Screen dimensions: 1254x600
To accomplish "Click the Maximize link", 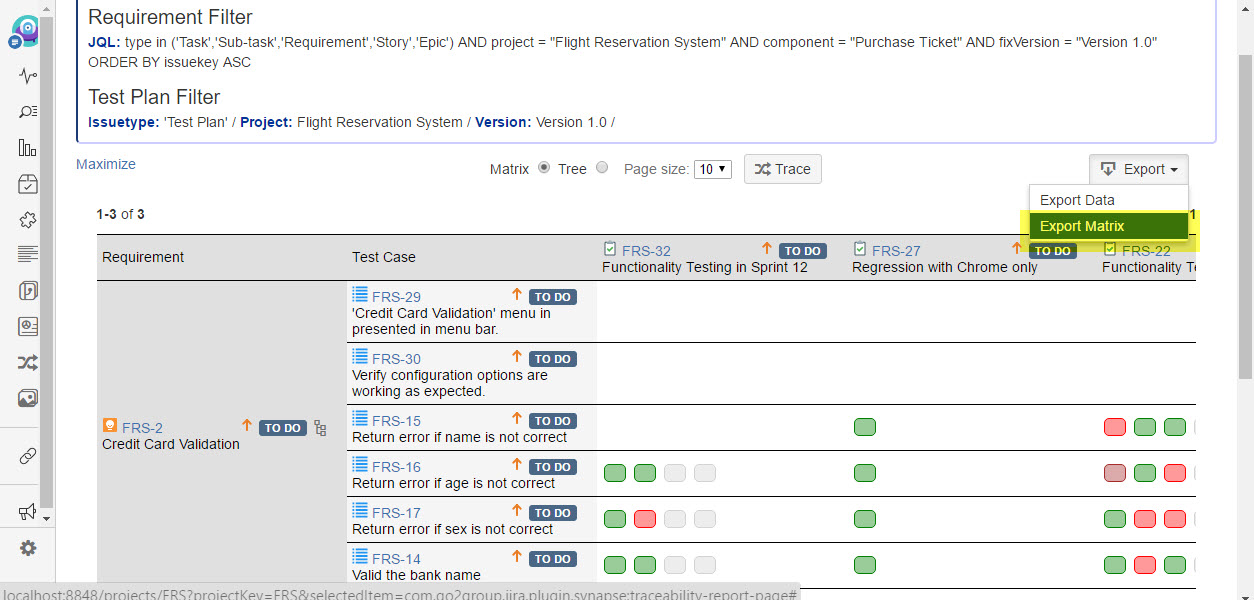I will coord(106,164).
